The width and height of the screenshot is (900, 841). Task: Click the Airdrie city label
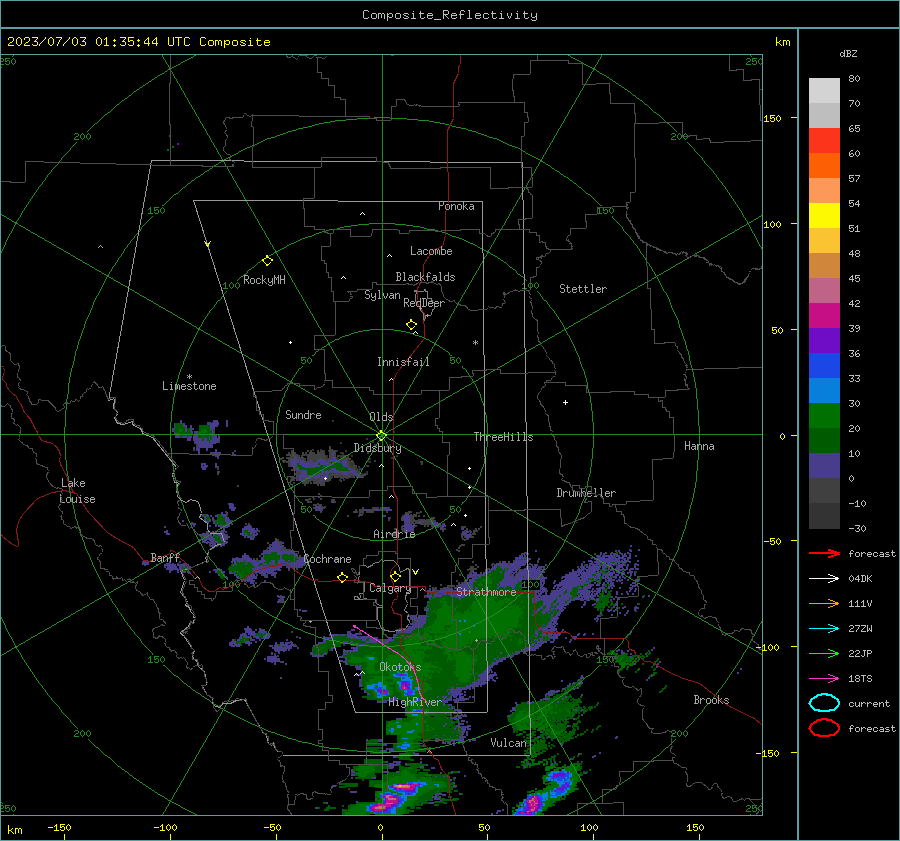pyautogui.click(x=394, y=534)
